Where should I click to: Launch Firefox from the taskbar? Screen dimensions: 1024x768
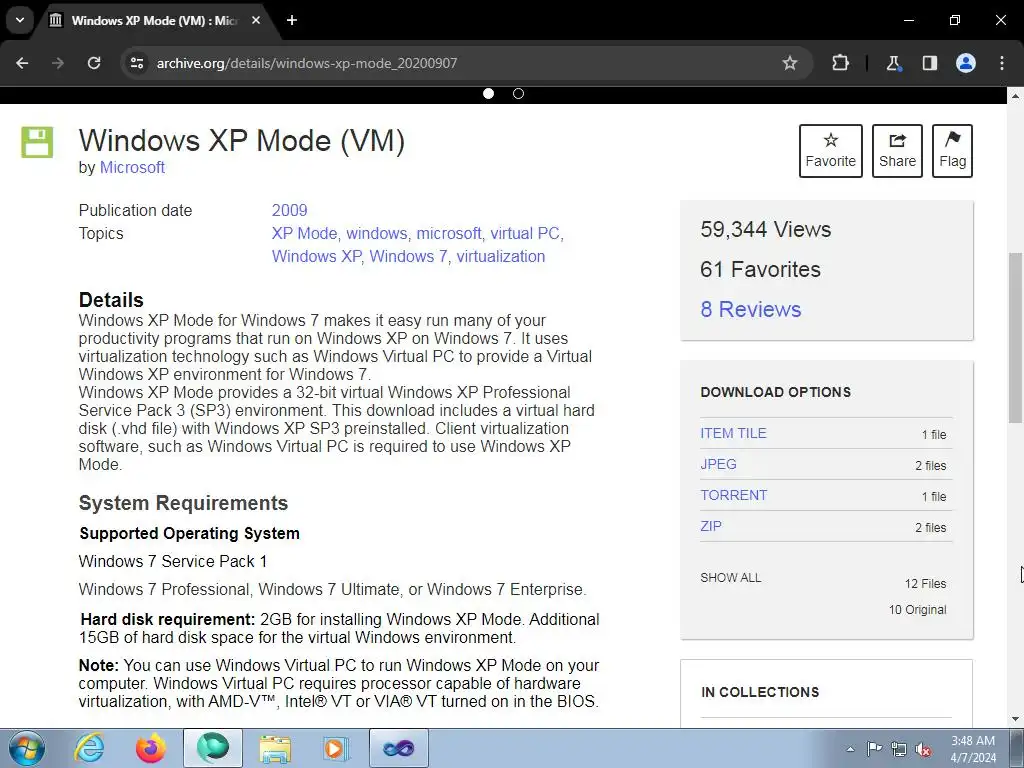point(150,748)
